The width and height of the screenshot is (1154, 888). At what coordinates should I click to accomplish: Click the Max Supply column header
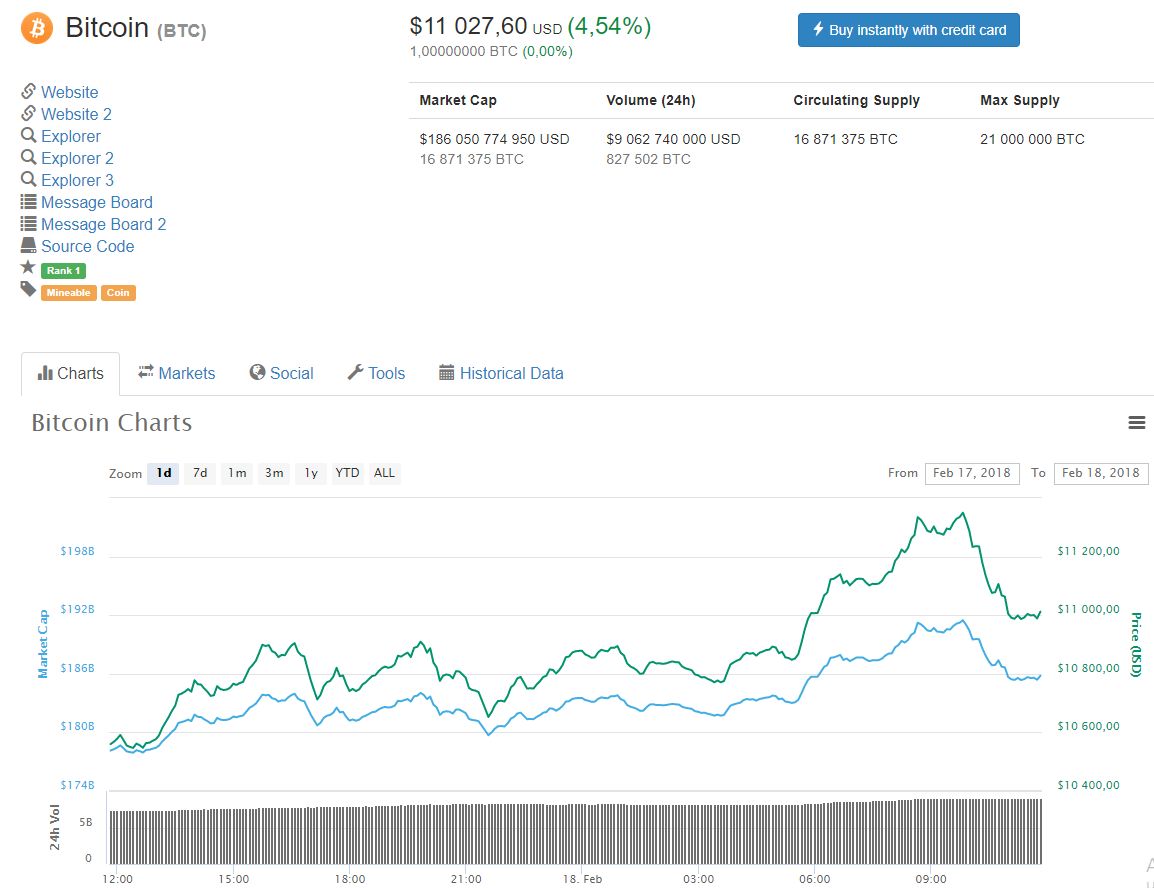[x=1020, y=100]
